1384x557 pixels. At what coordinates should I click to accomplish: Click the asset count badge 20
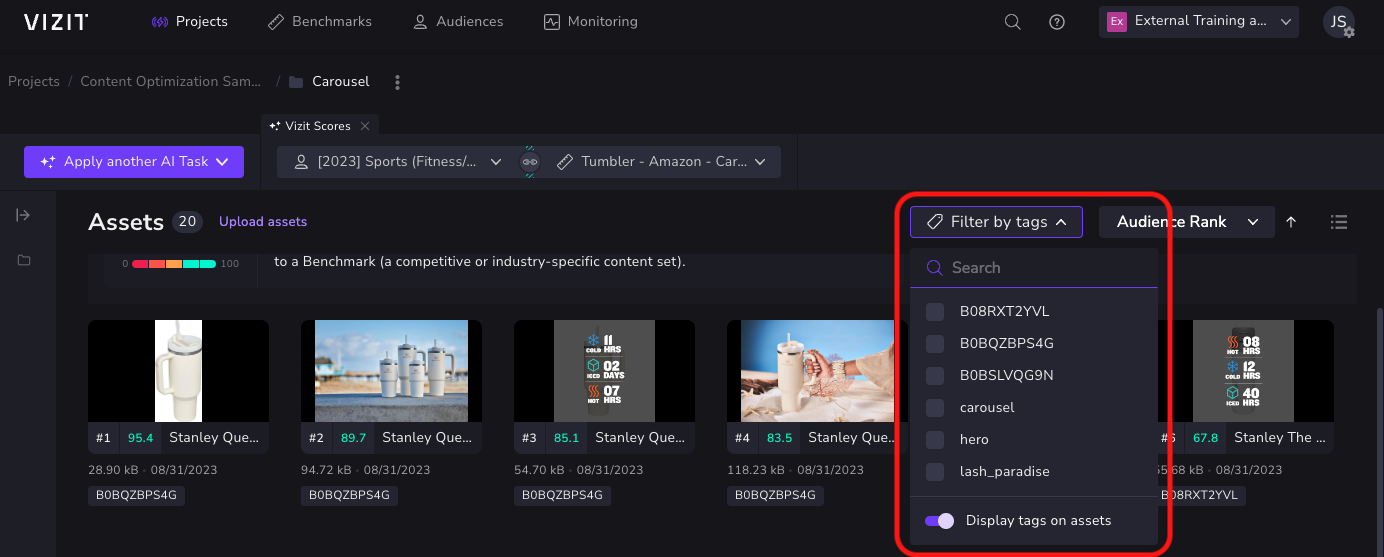click(x=187, y=222)
